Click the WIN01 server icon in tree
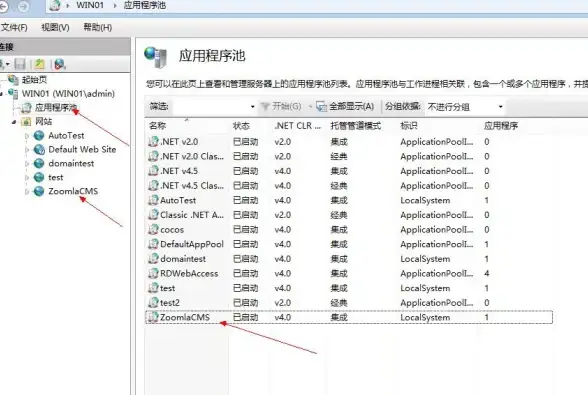 pos(13,93)
